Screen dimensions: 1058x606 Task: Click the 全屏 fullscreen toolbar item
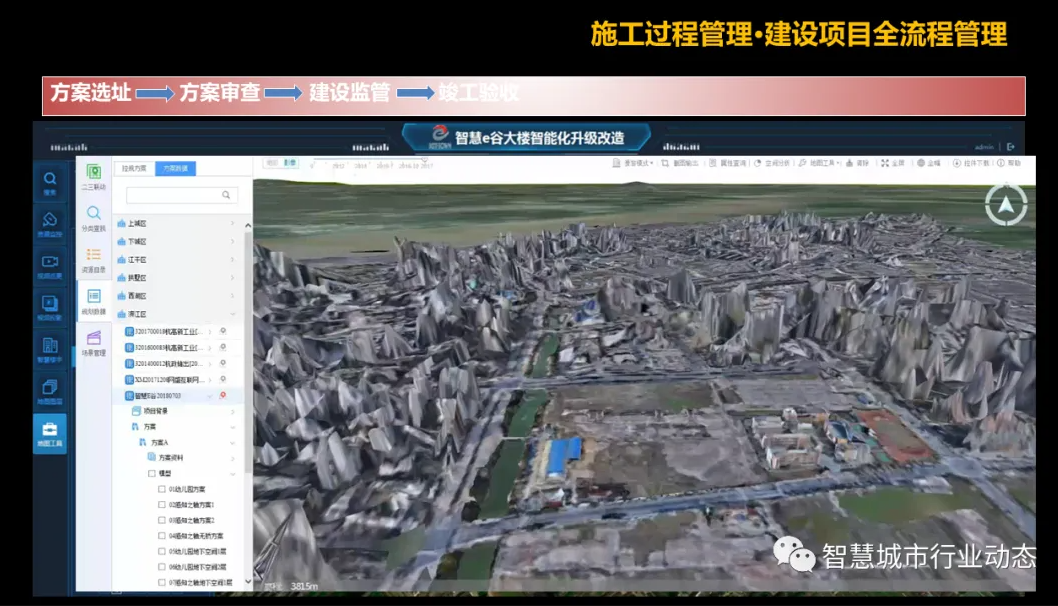[x=893, y=163]
